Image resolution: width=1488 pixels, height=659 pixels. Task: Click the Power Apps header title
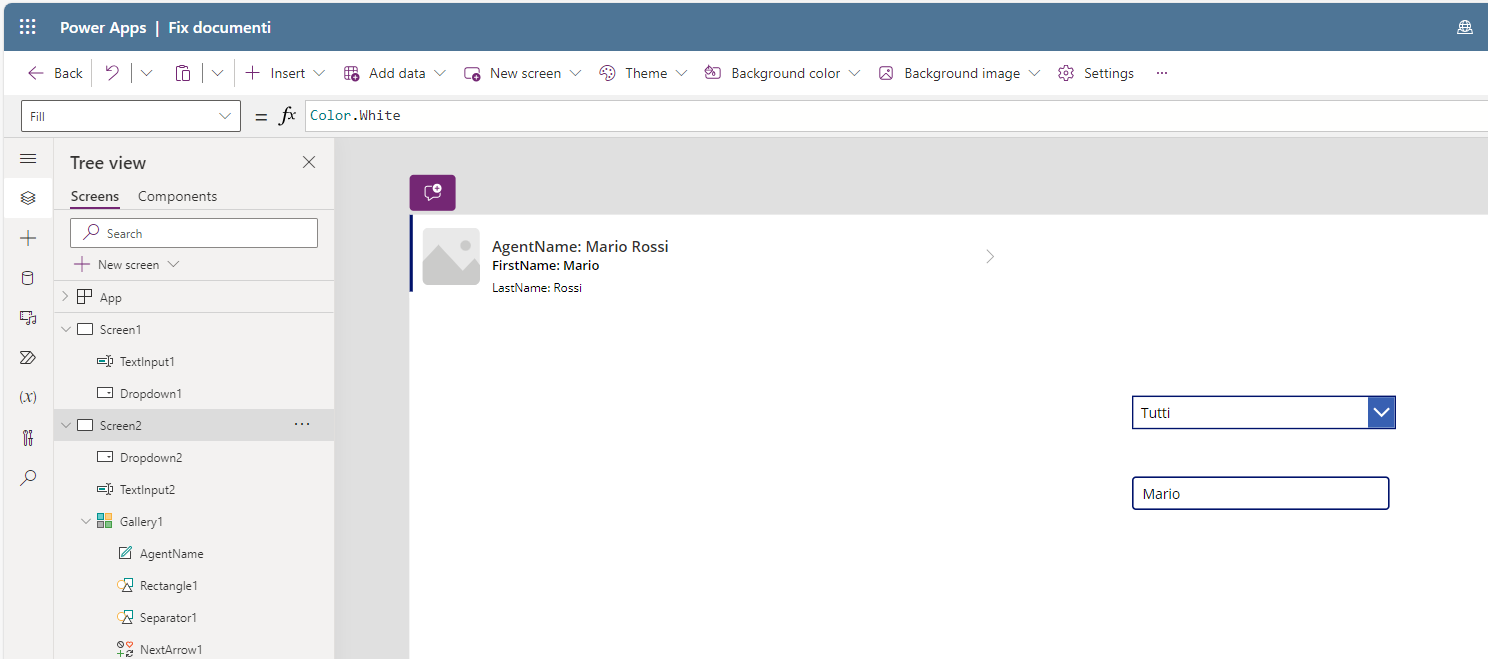click(x=103, y=28)
